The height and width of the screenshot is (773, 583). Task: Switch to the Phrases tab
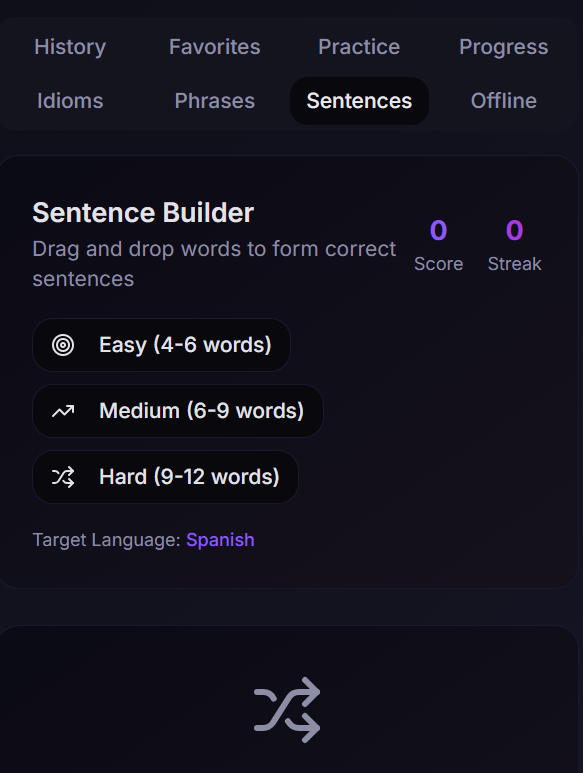(214, 101)
